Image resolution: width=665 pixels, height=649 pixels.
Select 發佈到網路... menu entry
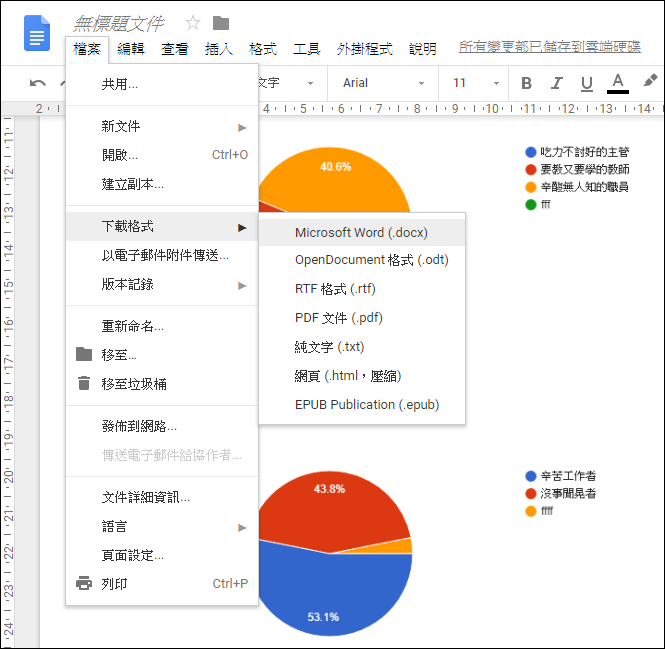tap(162, 426)
